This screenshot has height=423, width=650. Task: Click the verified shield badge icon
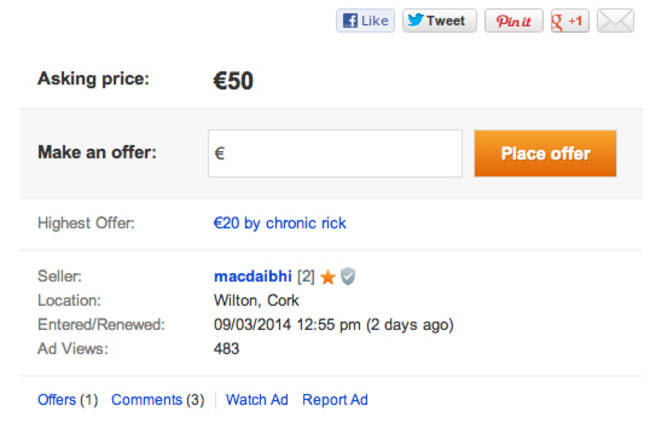coord(348,277)
